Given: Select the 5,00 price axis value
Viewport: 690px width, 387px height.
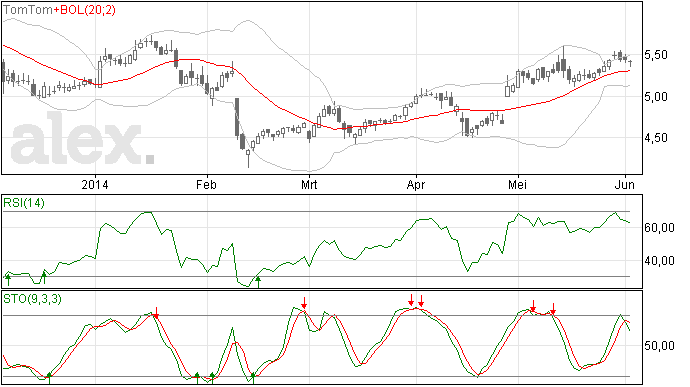Looking at the screenshot, I should (x=656, y=96).
